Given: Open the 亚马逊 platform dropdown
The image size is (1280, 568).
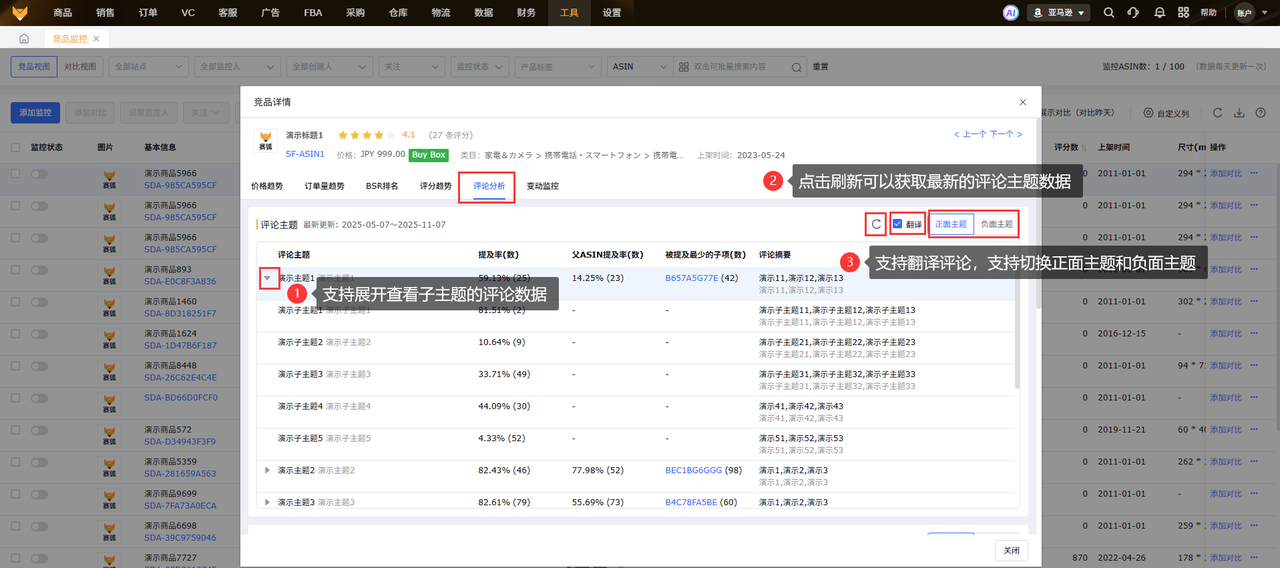Looking at the screenshot, I should [1058, 13].
